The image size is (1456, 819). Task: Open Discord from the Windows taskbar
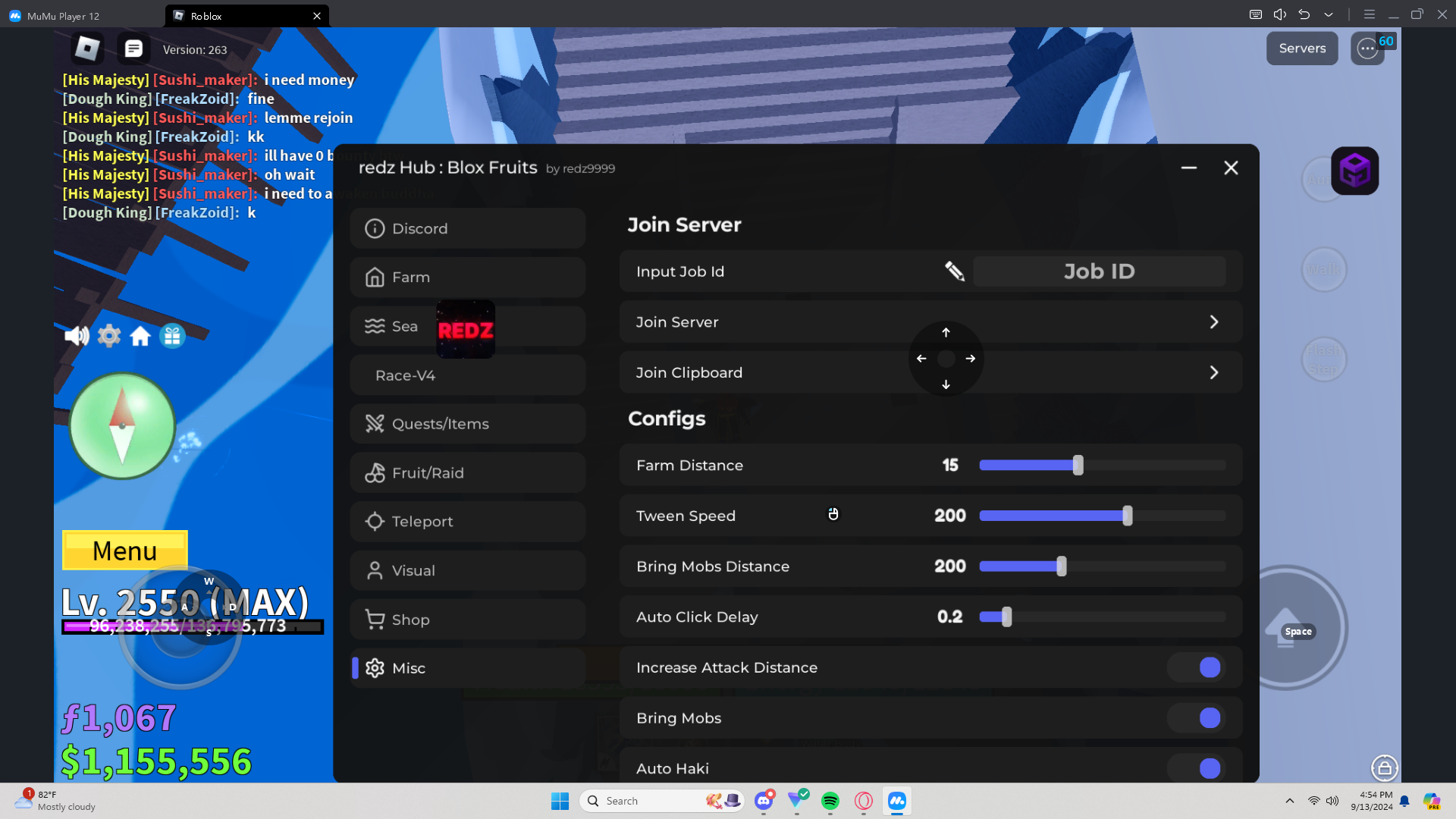(x=764, y=801)
